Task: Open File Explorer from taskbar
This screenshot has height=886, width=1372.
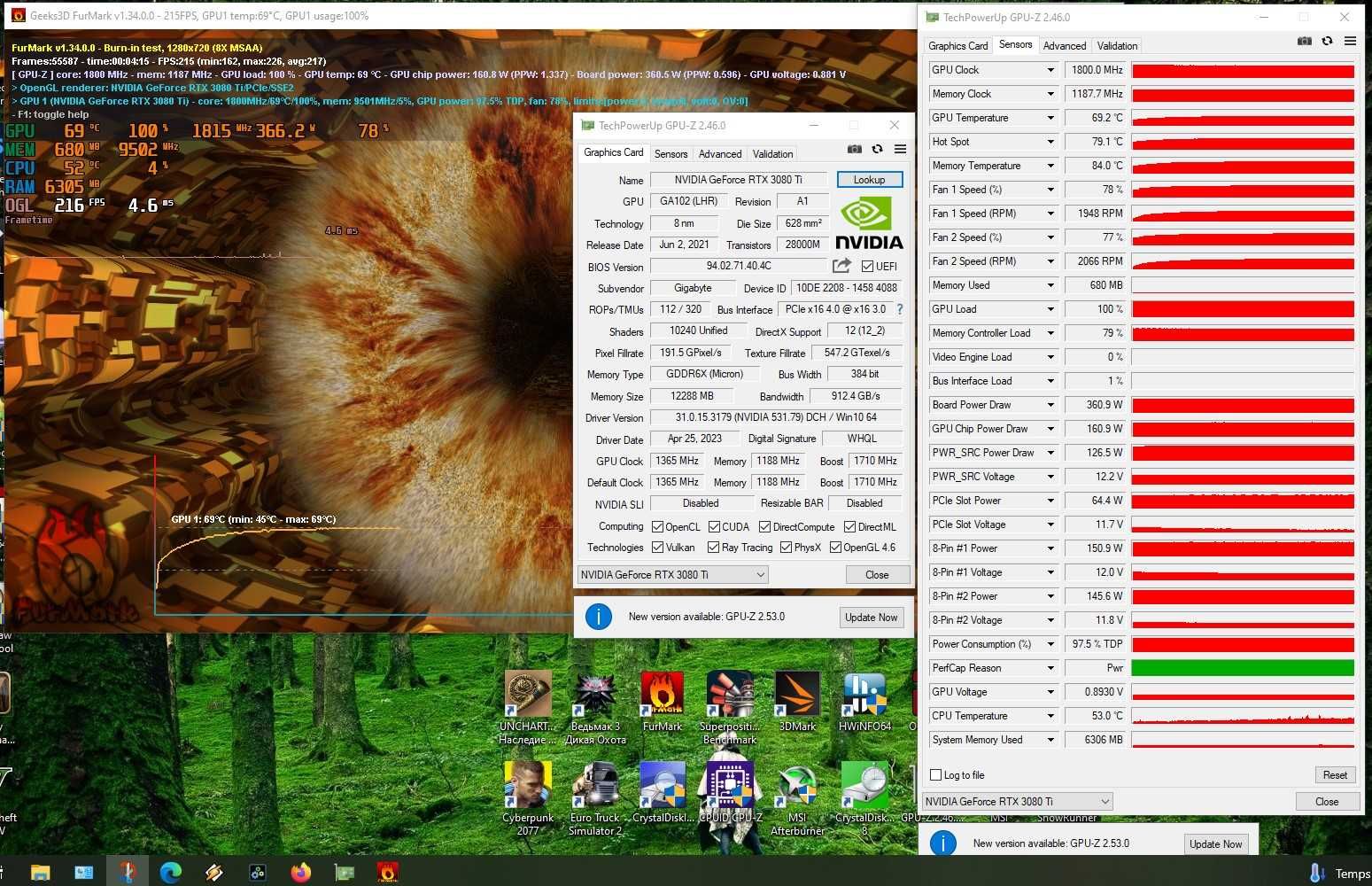Action: (x=40, y=873)
